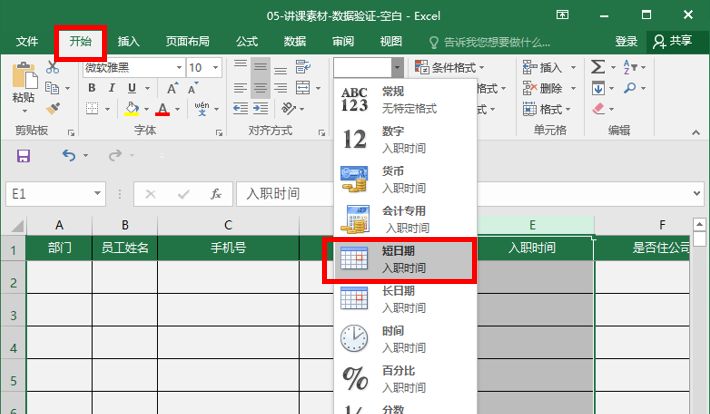This screenshot has height=414, width=710.
Task: Collapse the ribbon arrow
Action: point(695,132)
